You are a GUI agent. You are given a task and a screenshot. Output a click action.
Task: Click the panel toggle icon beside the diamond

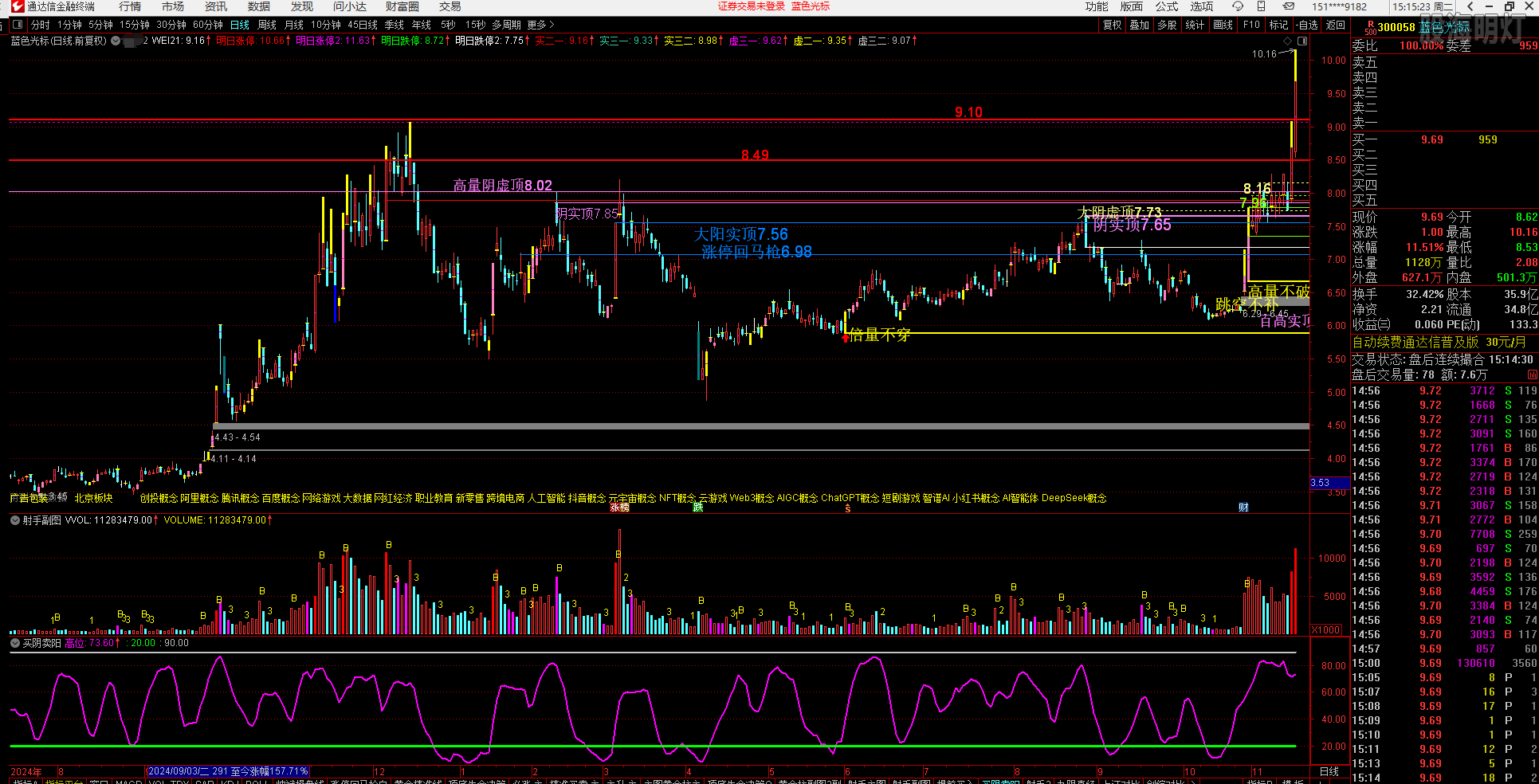[1302, 41]
